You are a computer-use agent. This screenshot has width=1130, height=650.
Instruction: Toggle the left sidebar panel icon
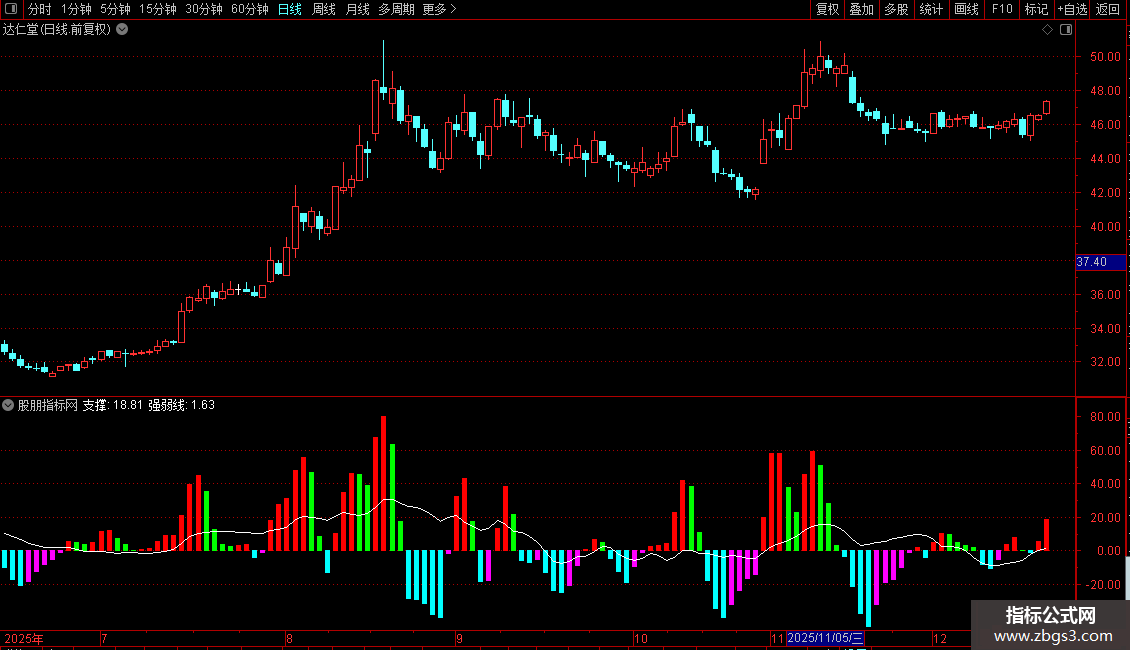tap(11, 9)
